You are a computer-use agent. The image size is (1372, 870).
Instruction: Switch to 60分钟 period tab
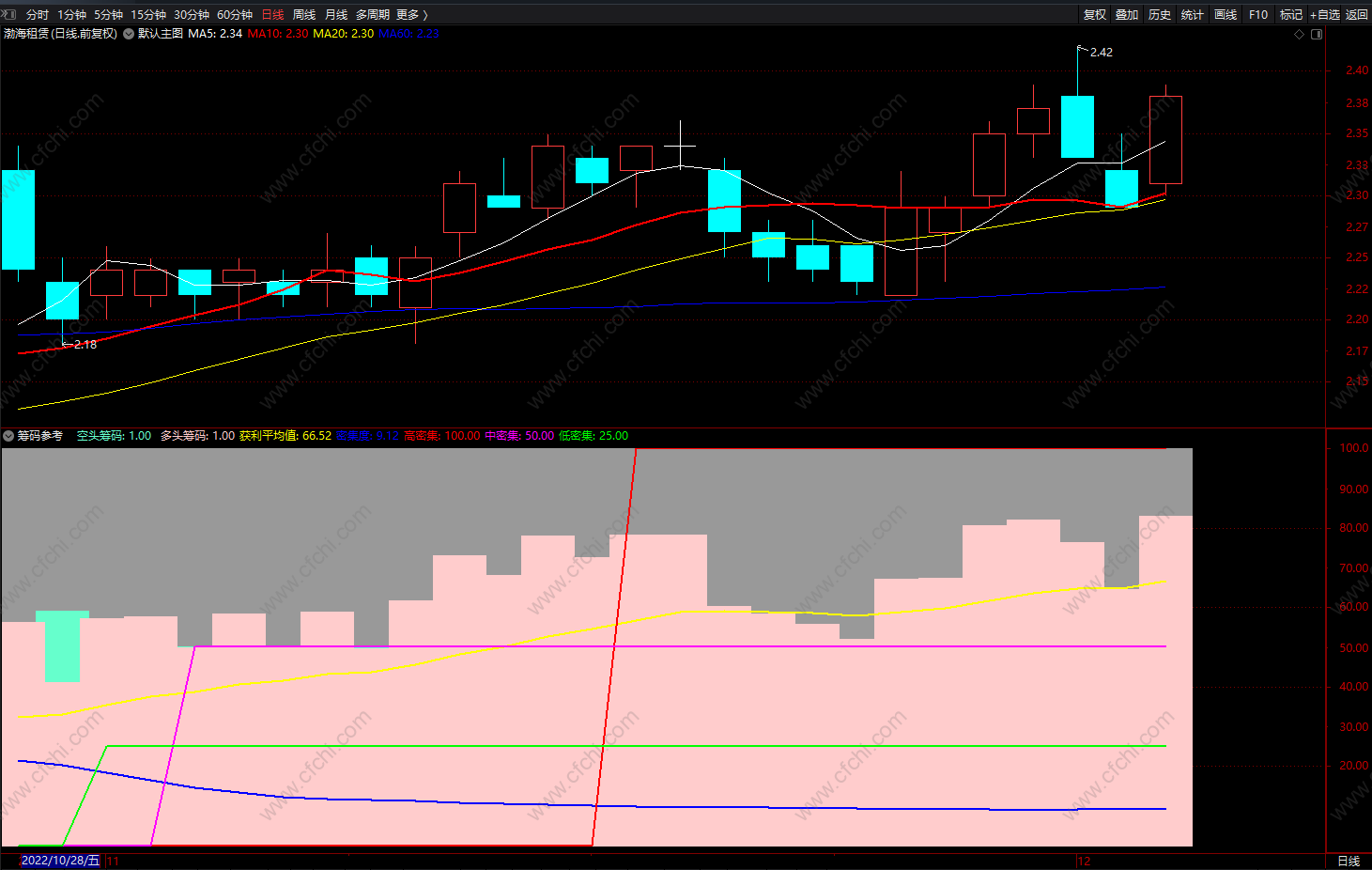(x=235, y=14)
